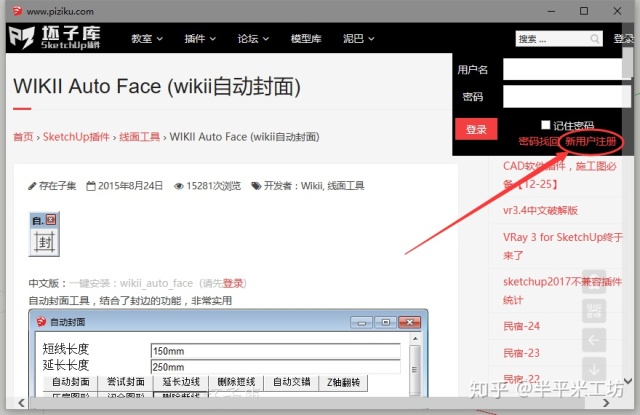Click the Auto Face plugin toolbar thumbnail
The image size is (640, 415).
click(44, 234)
